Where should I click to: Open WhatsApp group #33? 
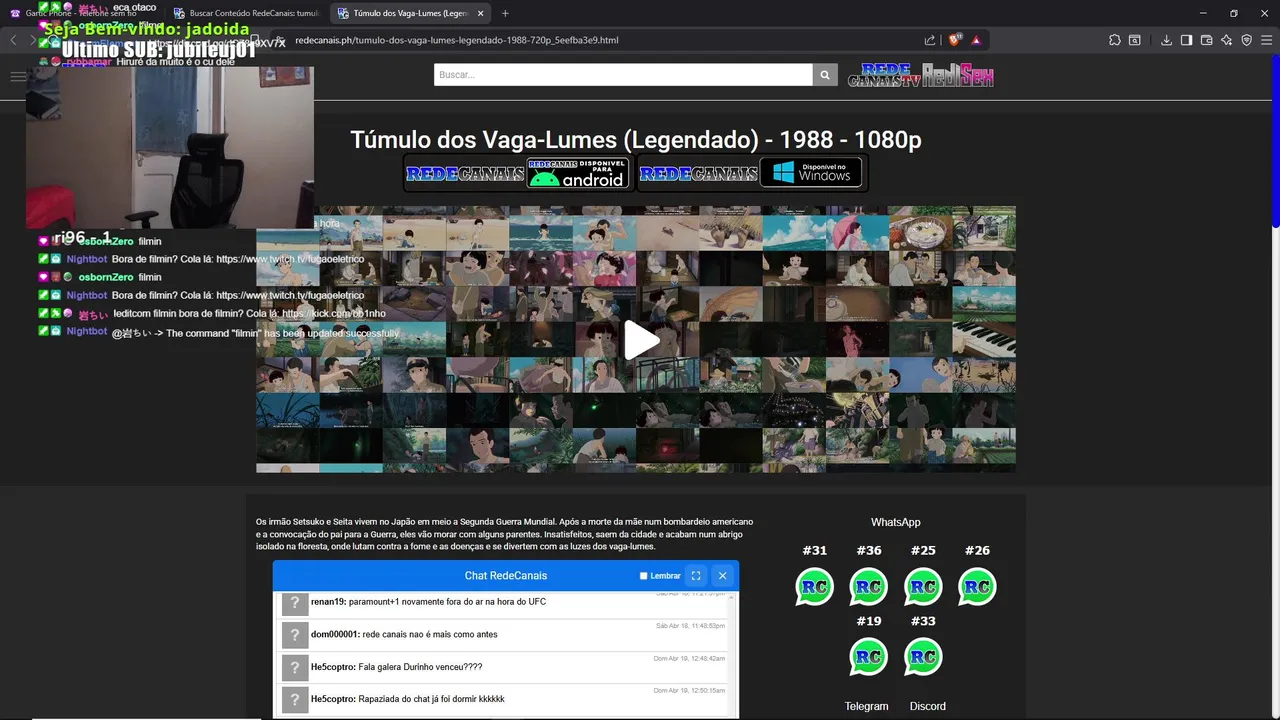[923, 658]
